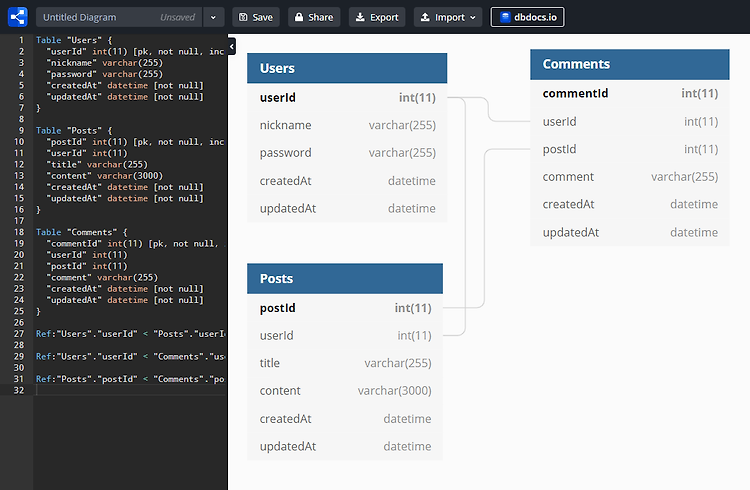Click comment row in Comments table

coord(629,177)
